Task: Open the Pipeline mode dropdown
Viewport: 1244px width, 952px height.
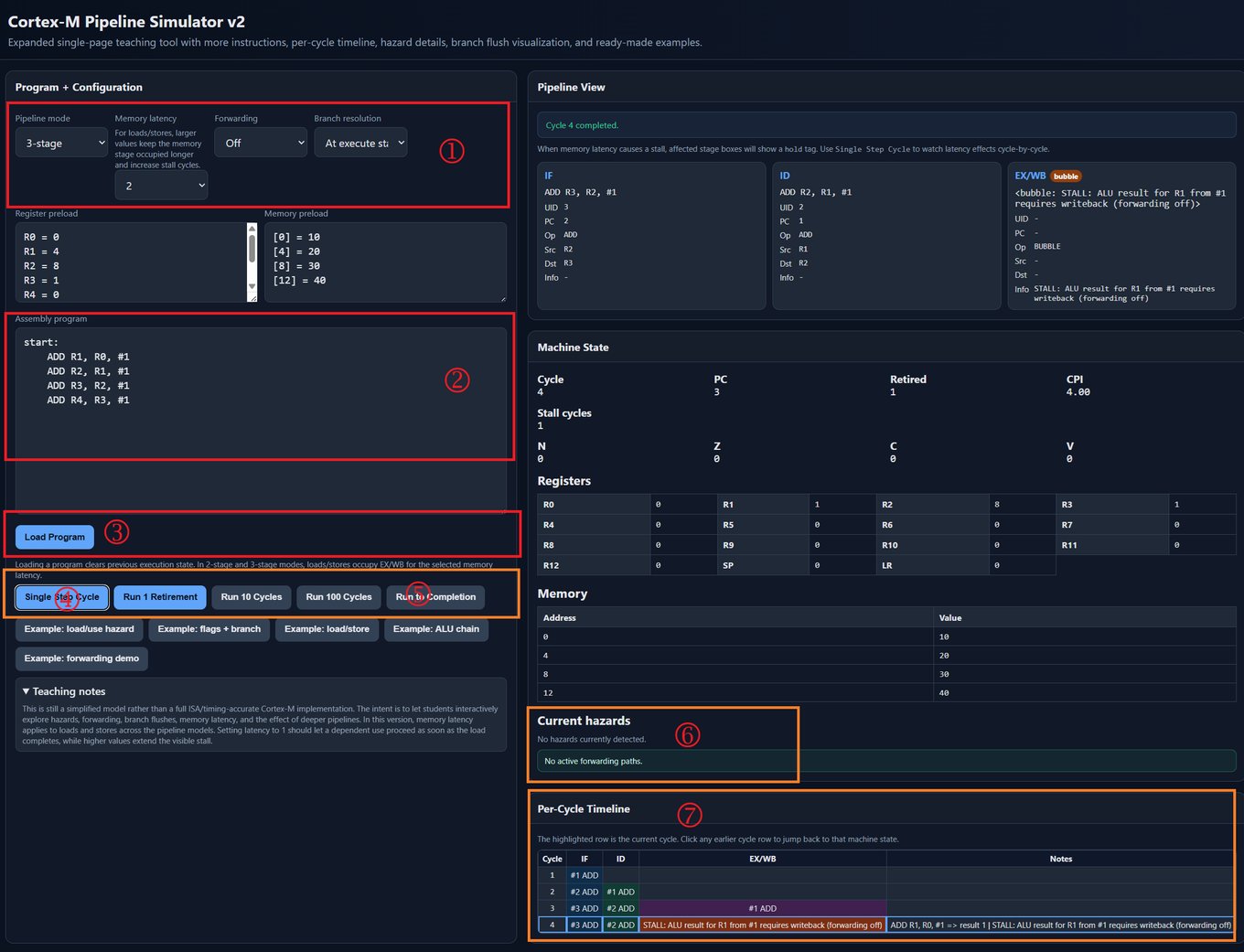Action: pos(61,143)
